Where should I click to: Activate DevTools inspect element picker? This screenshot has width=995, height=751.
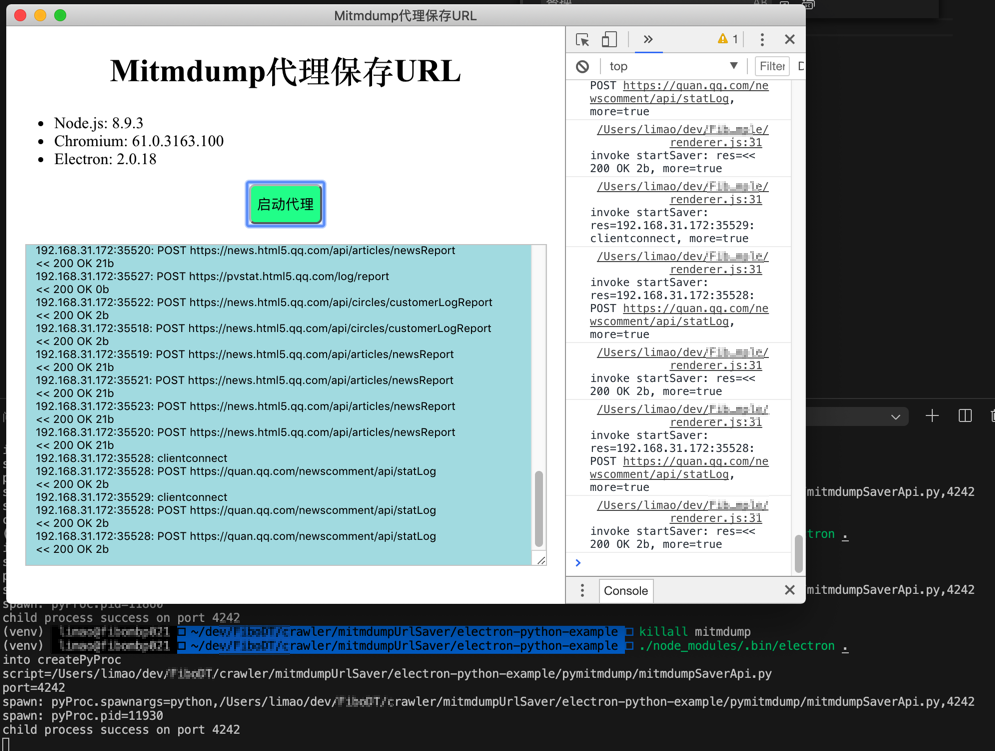coord(583,39)
